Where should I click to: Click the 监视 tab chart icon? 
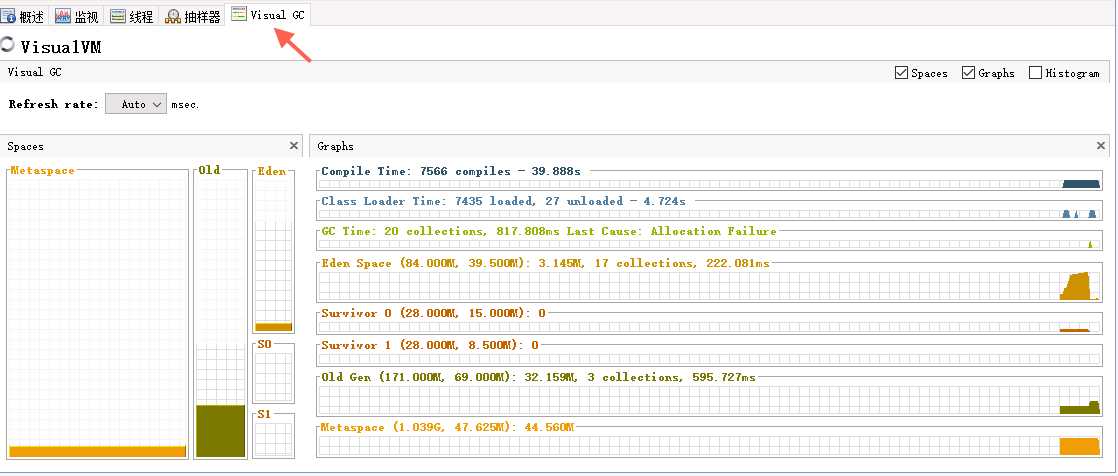point(63,16)
